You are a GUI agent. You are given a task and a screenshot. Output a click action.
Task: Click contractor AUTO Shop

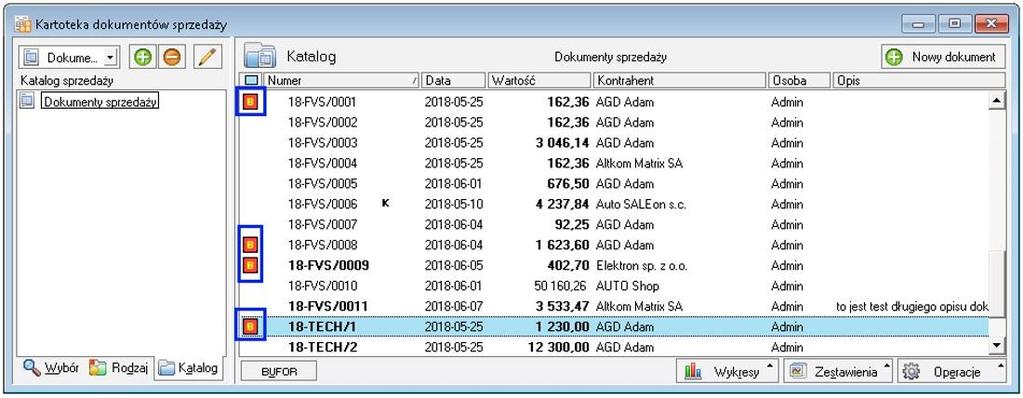pos(627,286)
